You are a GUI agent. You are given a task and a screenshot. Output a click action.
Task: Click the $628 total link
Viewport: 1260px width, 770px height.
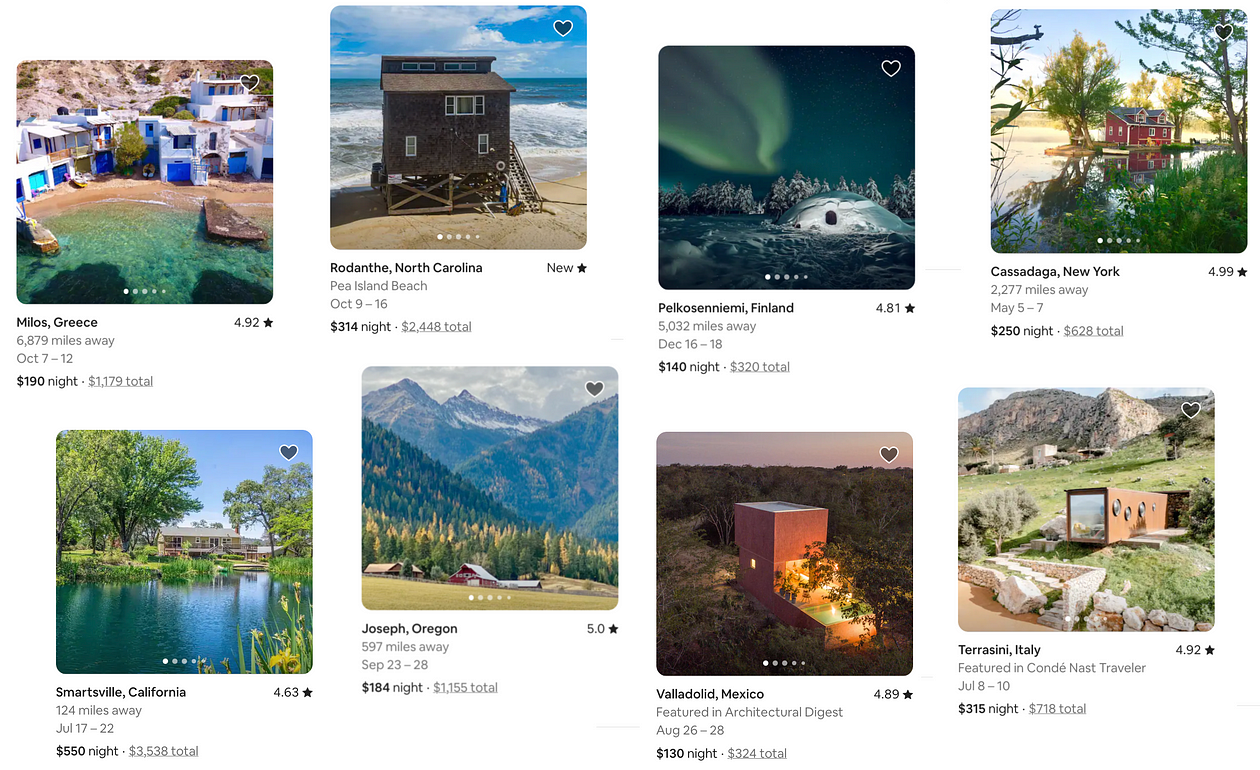1093,331
